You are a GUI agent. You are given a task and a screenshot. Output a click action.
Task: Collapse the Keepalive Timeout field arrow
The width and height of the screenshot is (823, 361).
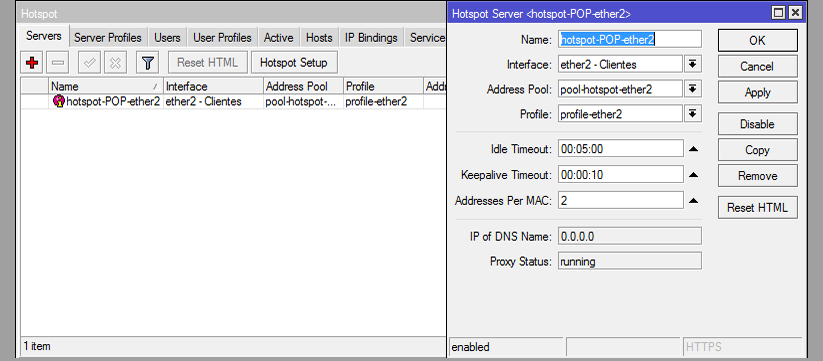pyautogui.click(x=693, y=175)
